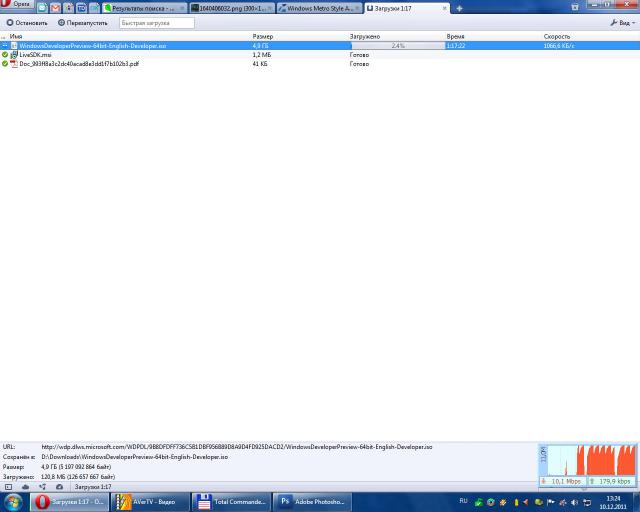The image size is (640, 512).
Task: Click the volume speaker tray icon
Action: 574,502
